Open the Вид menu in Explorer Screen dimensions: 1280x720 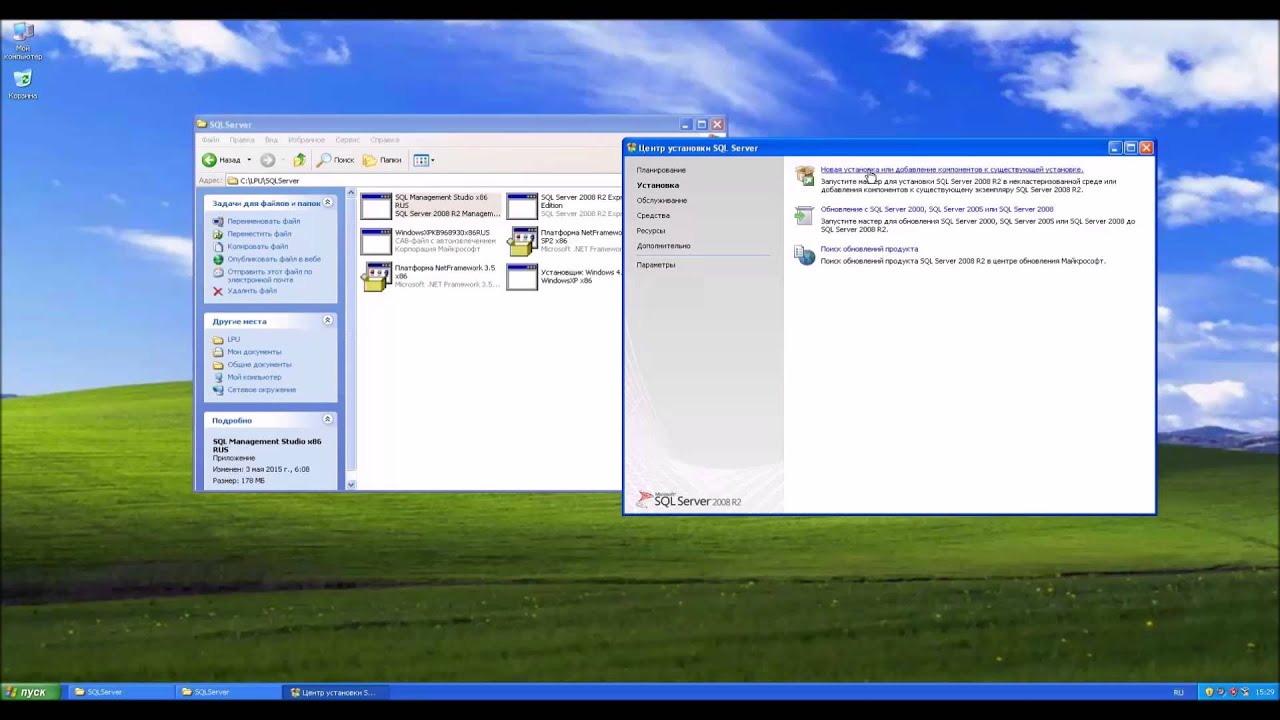click(271, 140)
